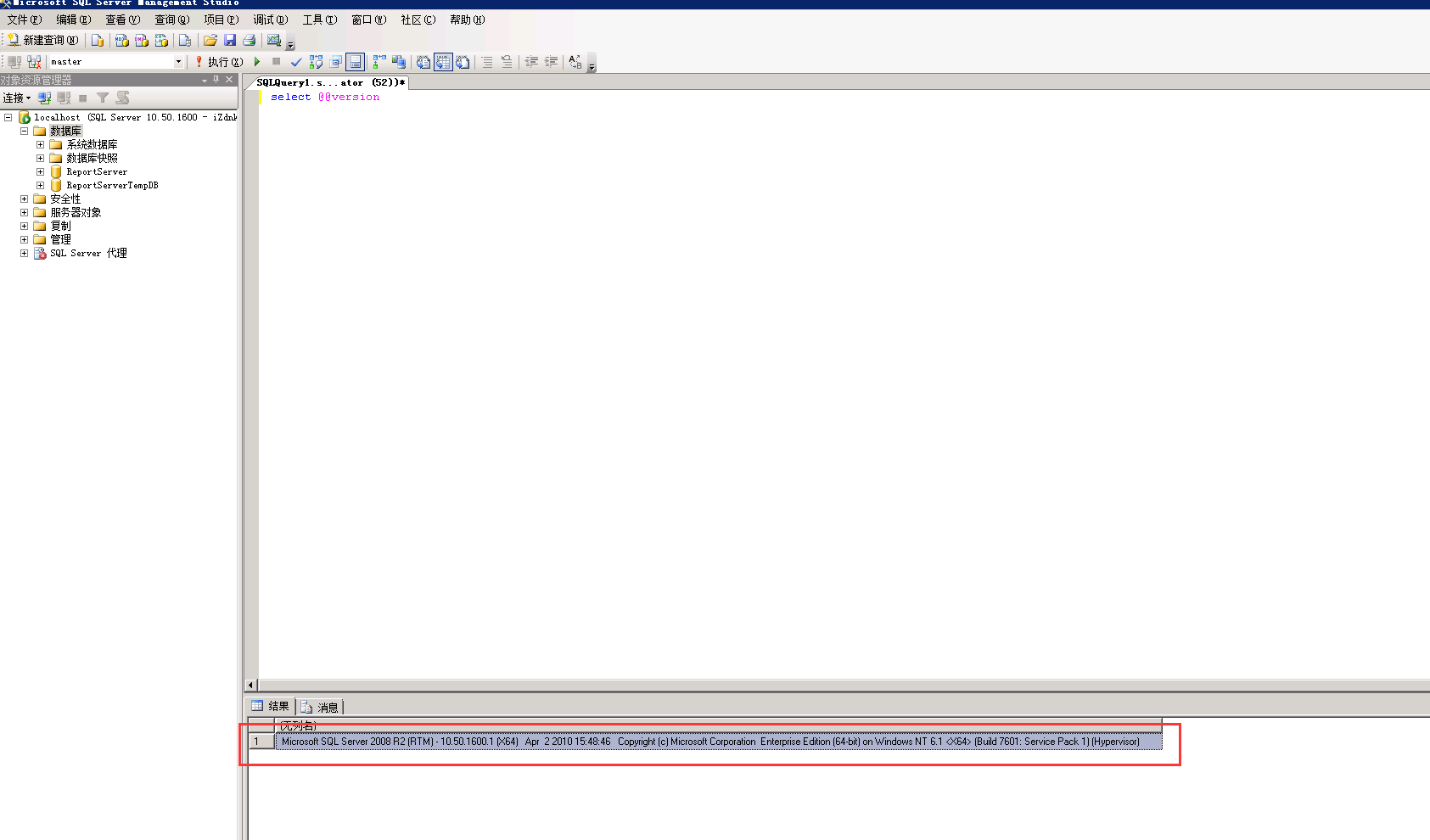Parse the query with the blue checkmark

pyautogui.click(x=296, y=62)
